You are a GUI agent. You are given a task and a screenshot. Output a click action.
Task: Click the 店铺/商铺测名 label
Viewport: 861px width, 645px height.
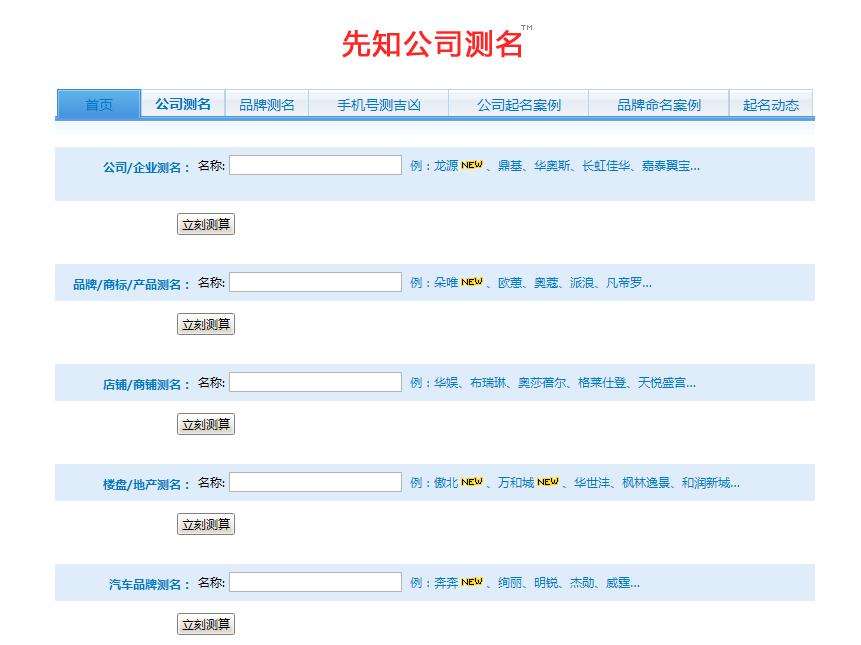click(x=146, y=384)
